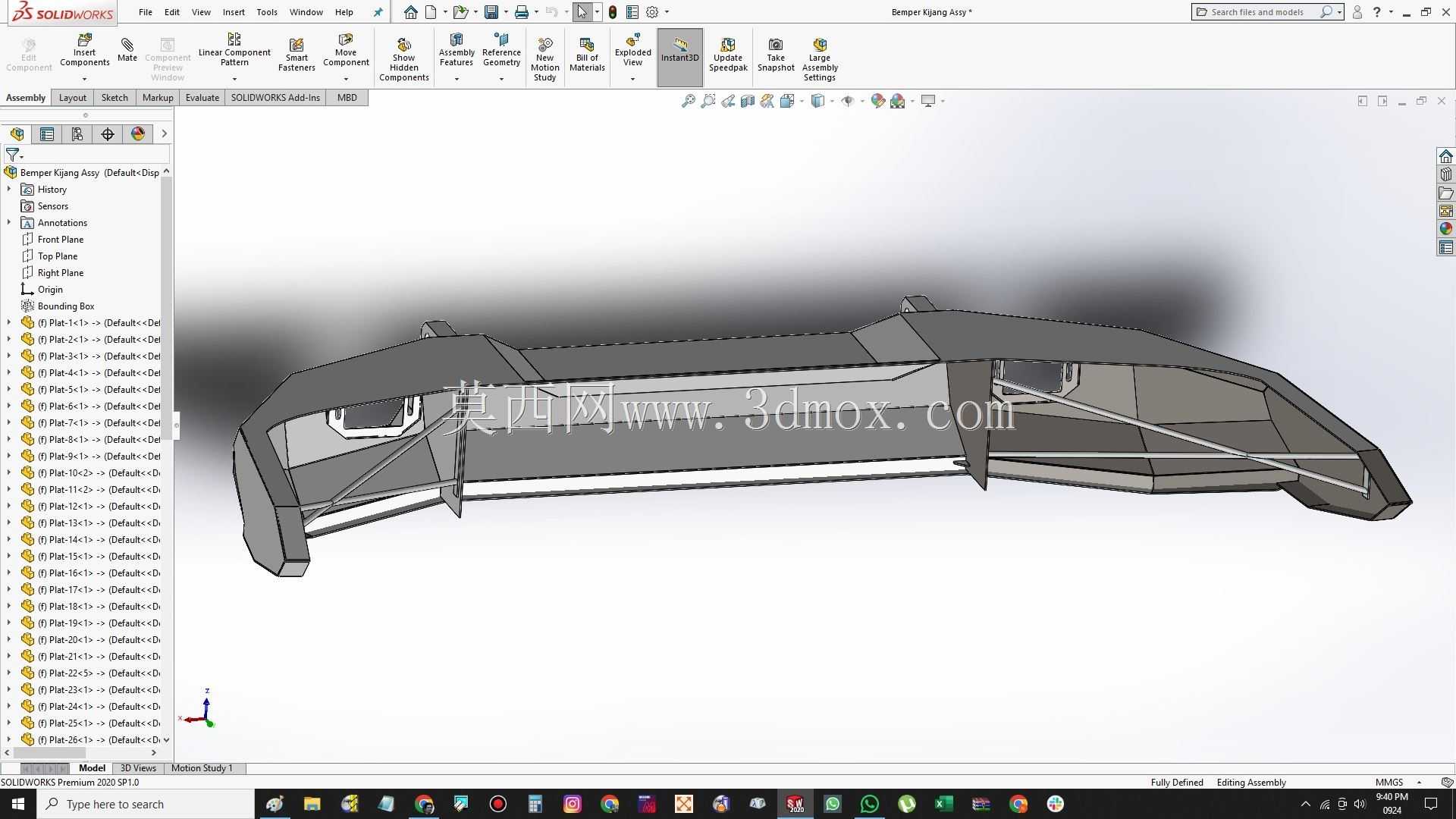Click Show Hidden Components
1456x819 pixels.
point(403,58)
